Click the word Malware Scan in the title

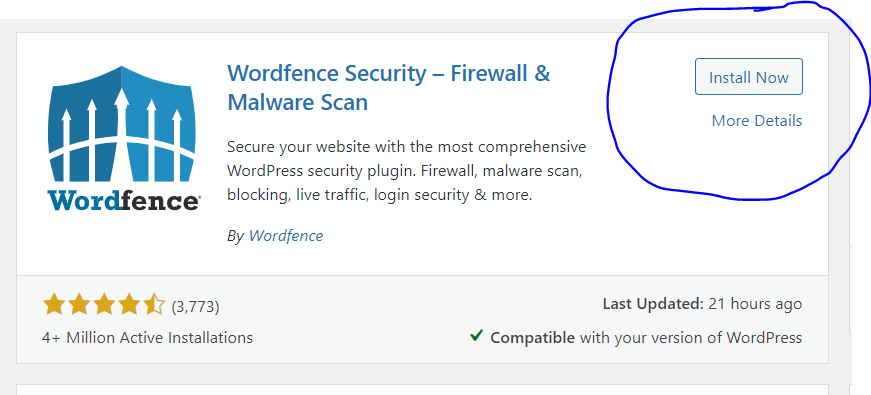click(x=297, y=102)
